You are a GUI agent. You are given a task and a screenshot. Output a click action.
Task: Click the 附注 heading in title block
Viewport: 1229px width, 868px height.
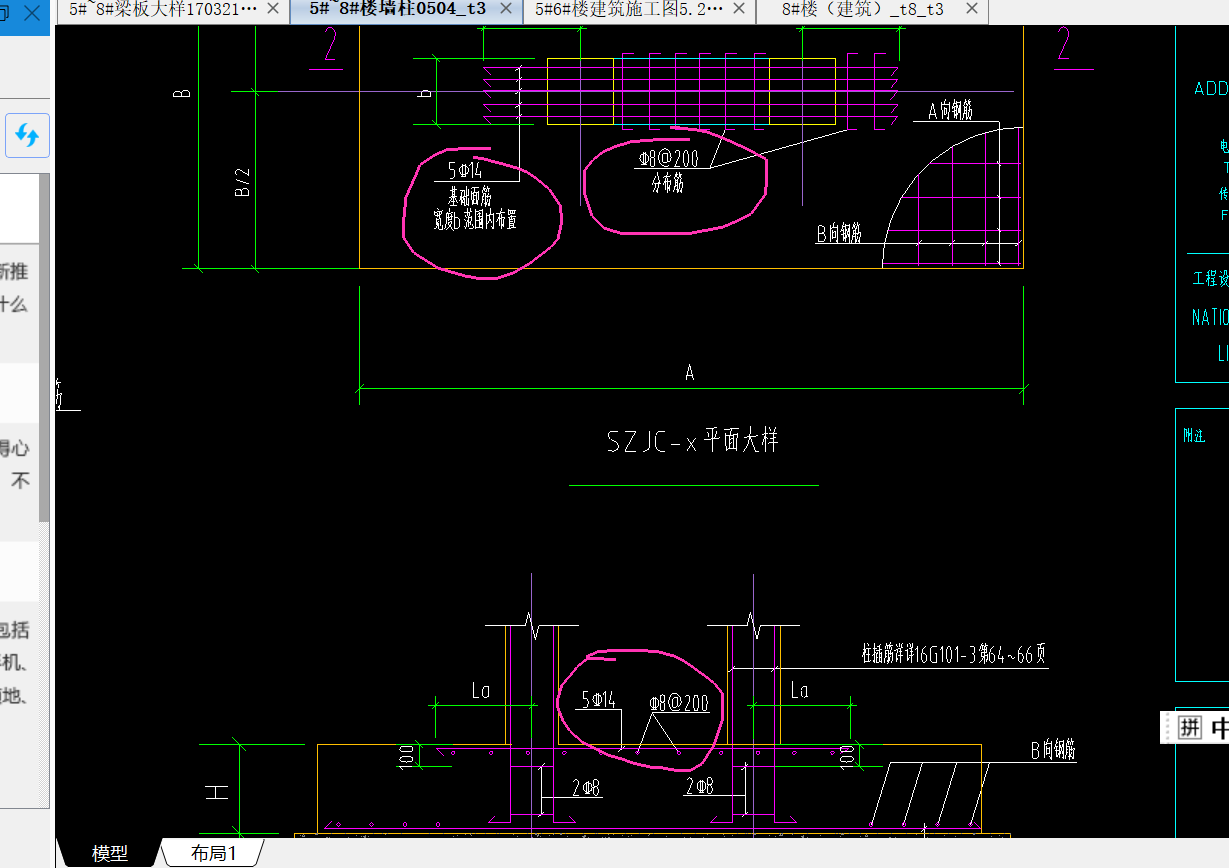point(1194,436)
